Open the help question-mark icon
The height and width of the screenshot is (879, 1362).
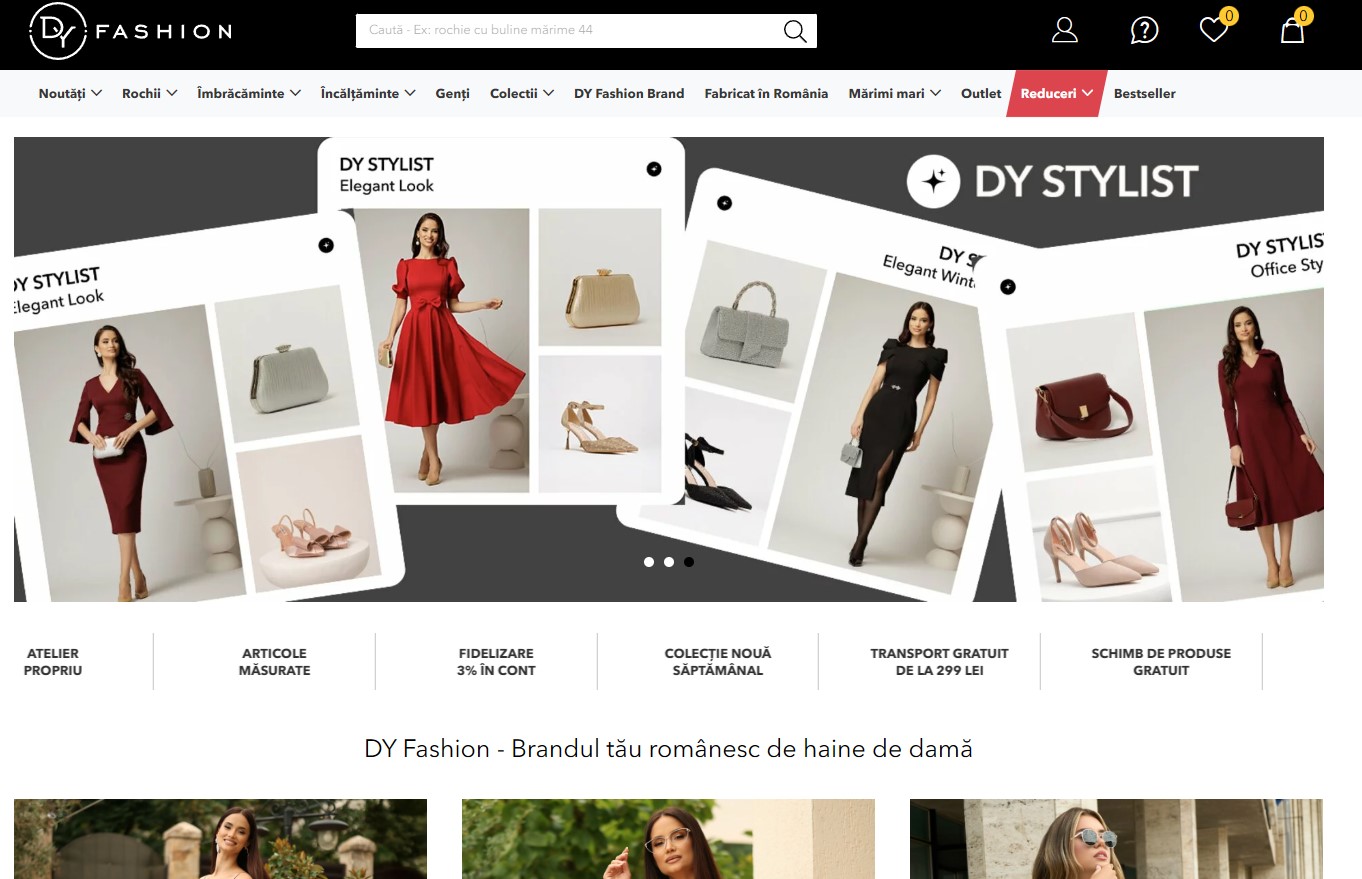[x=1144, y=30]
